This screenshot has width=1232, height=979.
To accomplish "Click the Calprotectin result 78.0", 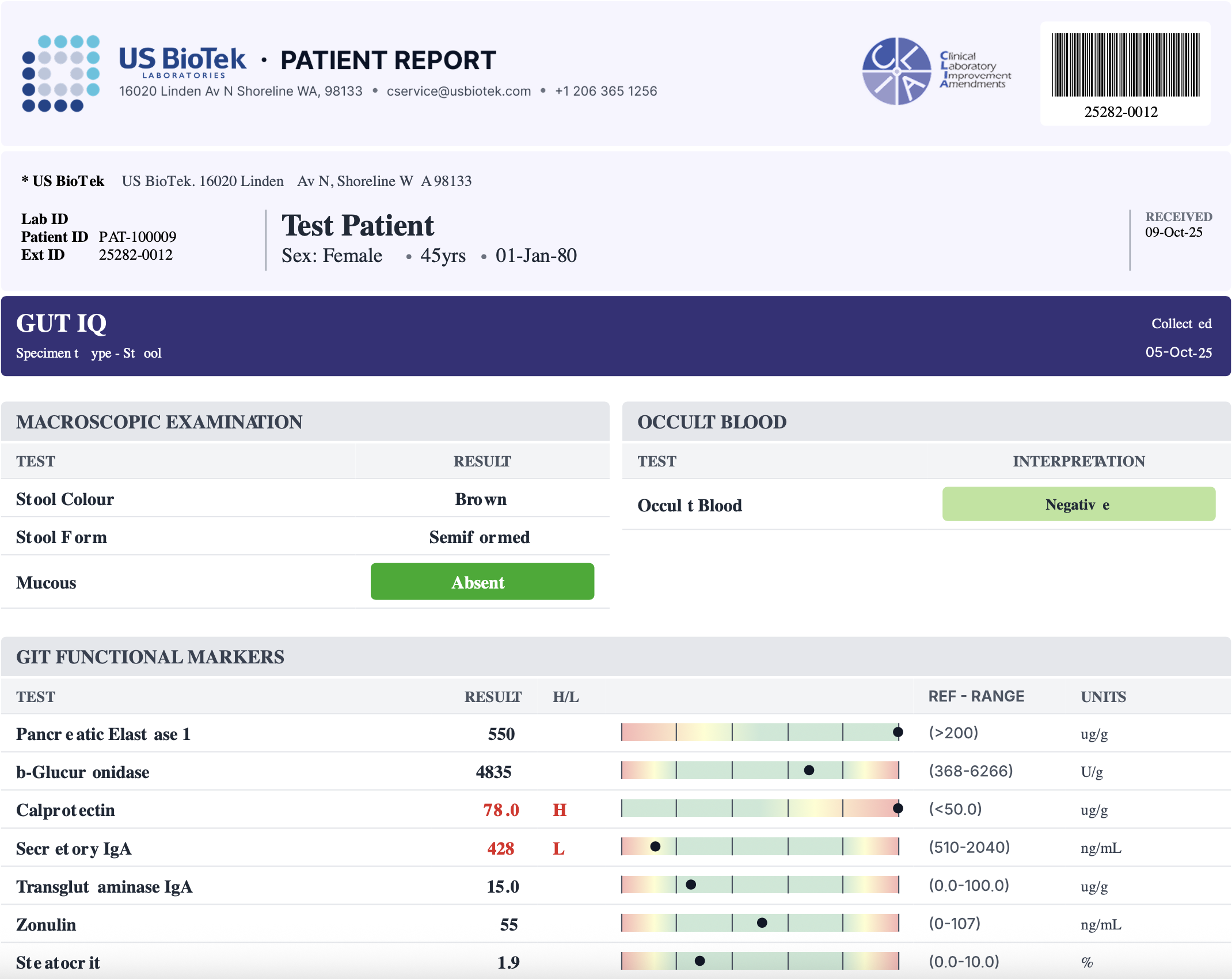I will (501, 810).
